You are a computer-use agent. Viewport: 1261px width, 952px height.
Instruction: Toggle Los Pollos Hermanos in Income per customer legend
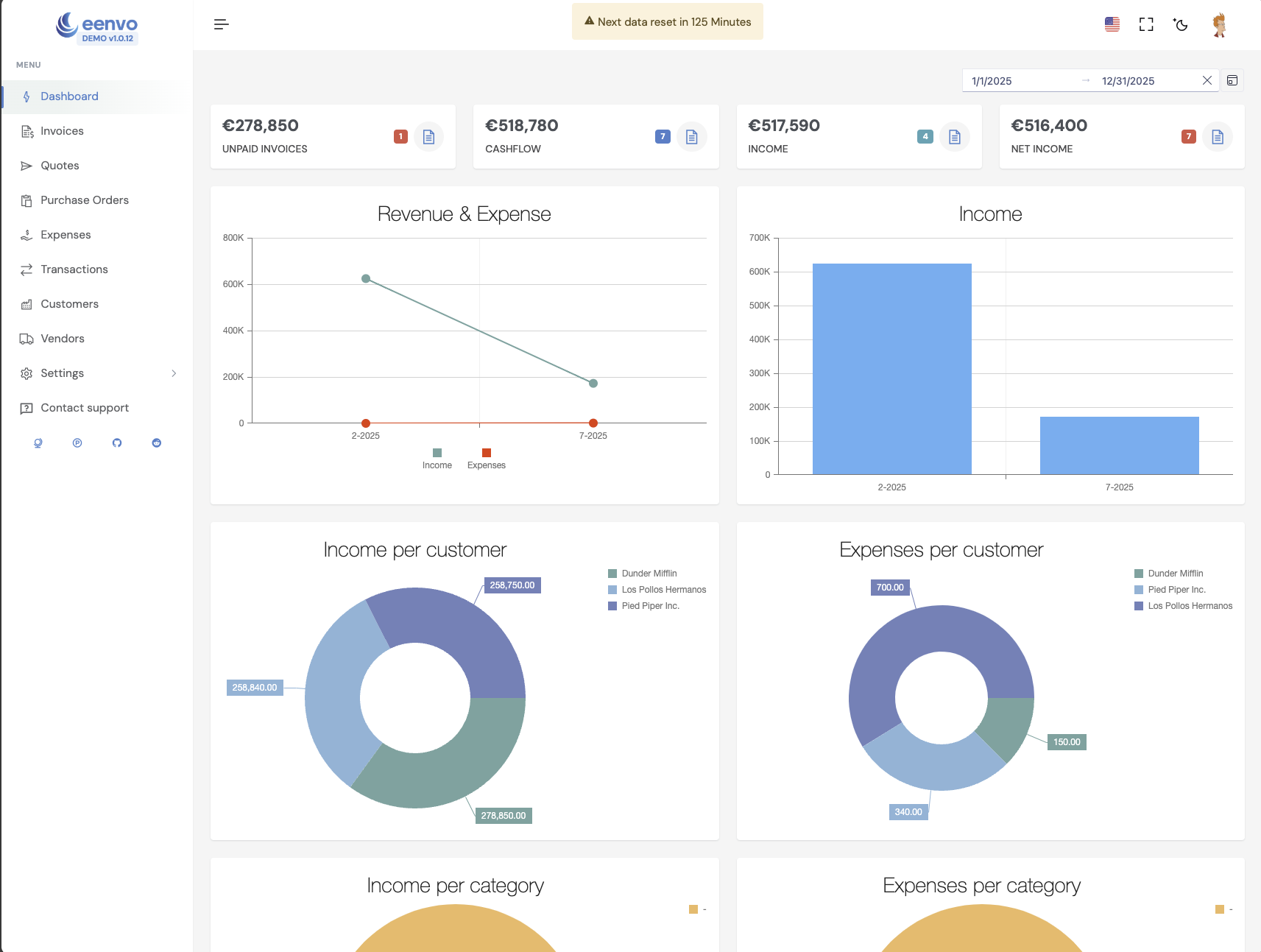coord(657,590)
